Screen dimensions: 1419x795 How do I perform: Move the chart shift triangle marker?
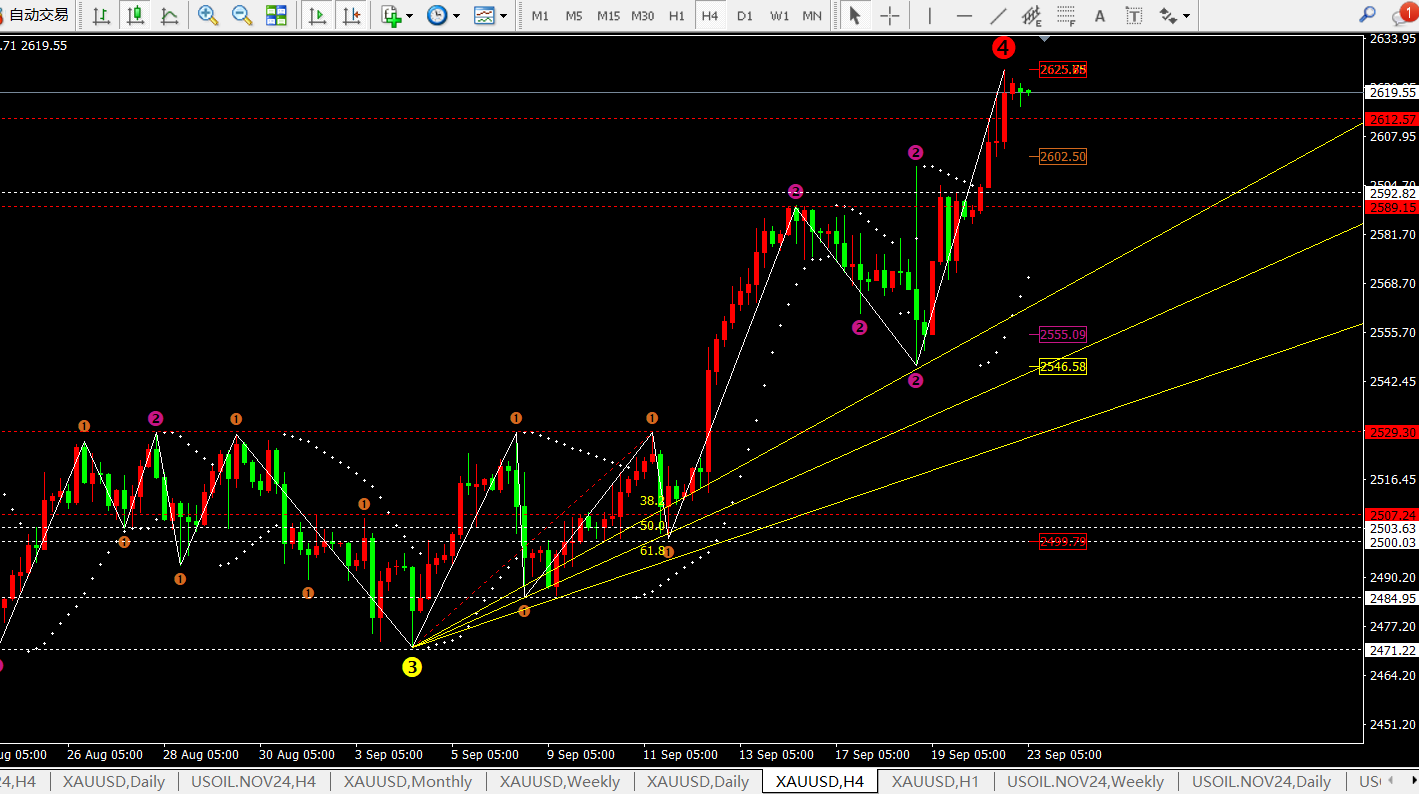point(1045,39)
